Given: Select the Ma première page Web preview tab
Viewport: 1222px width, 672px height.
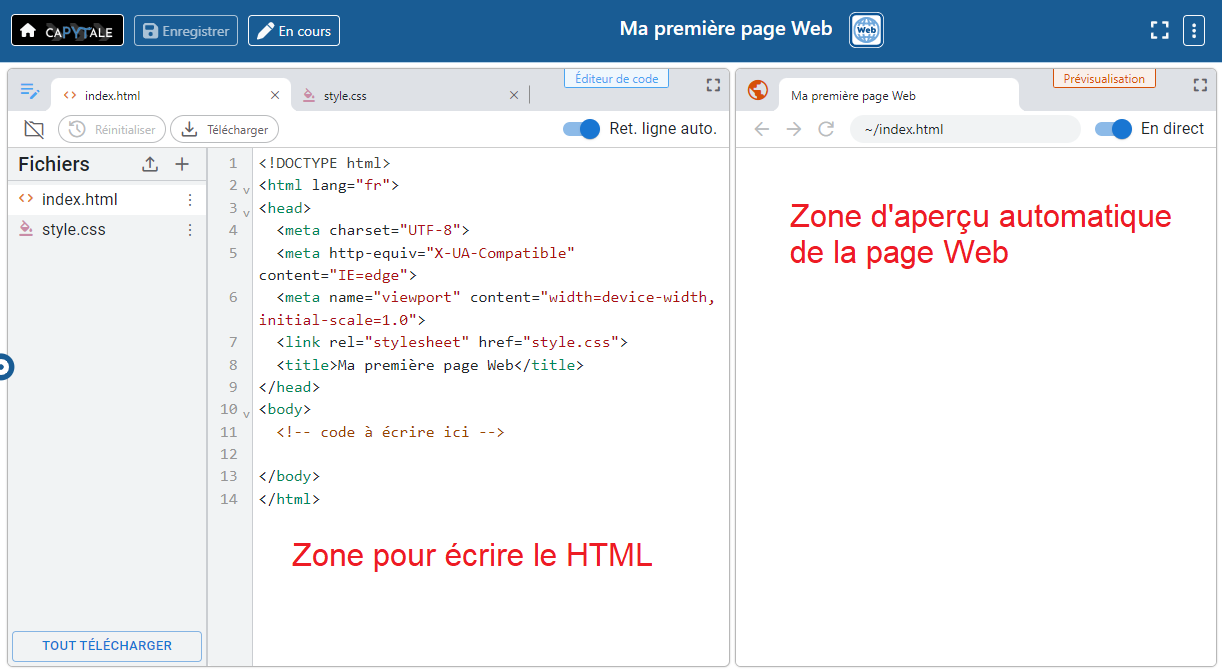Looking at the screenshot, I should [898, 96].
